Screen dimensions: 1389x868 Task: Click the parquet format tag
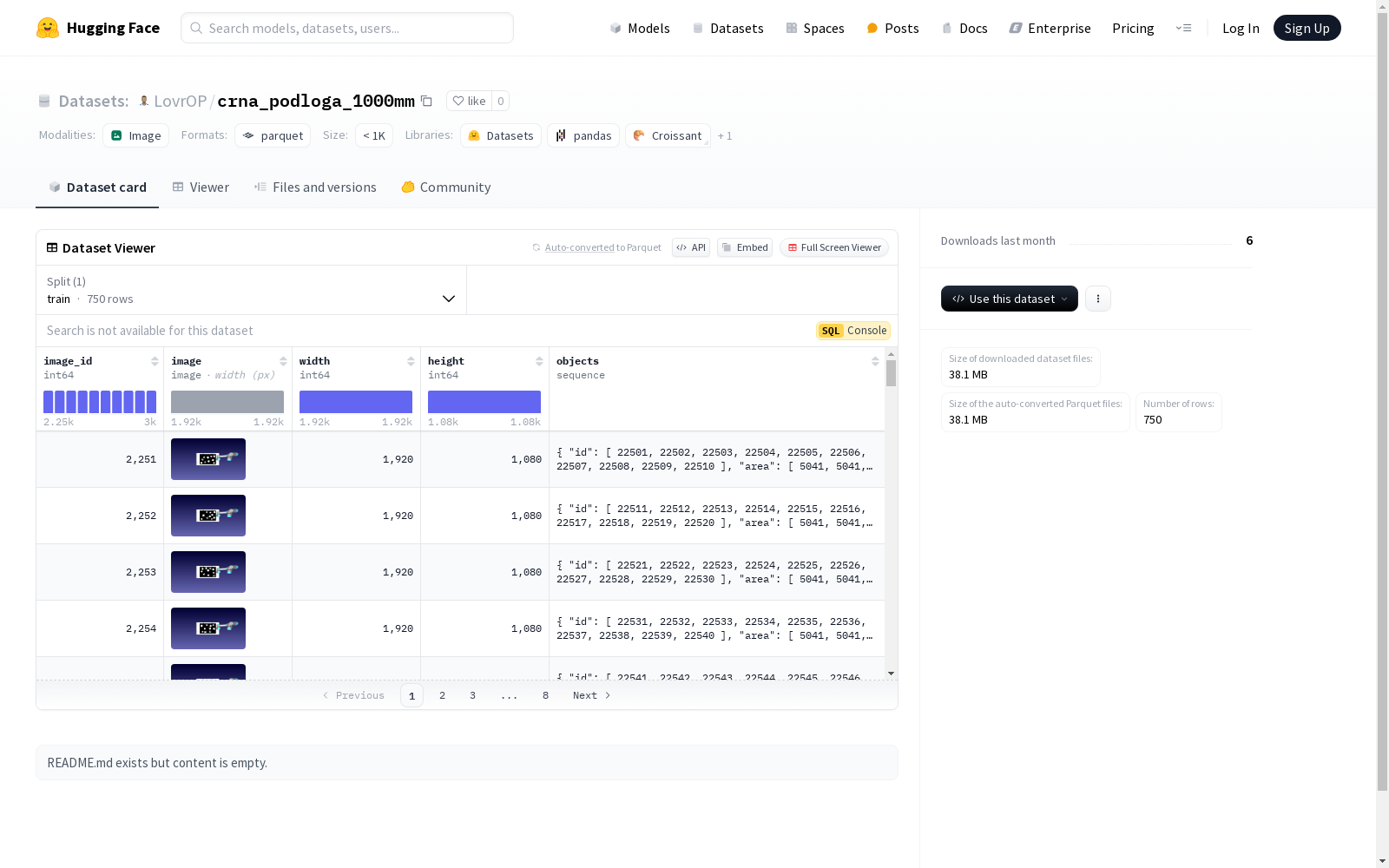pyautogui.click(x=273, y=135)
